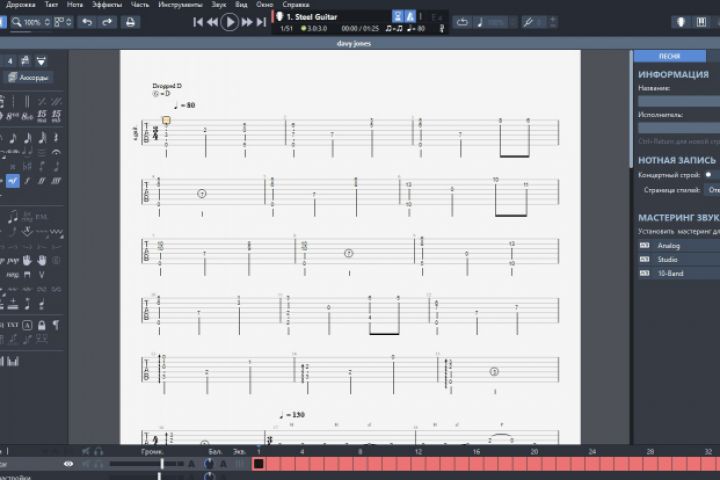Select the eighth note duration icon
This screenshot has width=720, height=480.
pyautogui.click(x=13, y=138)
